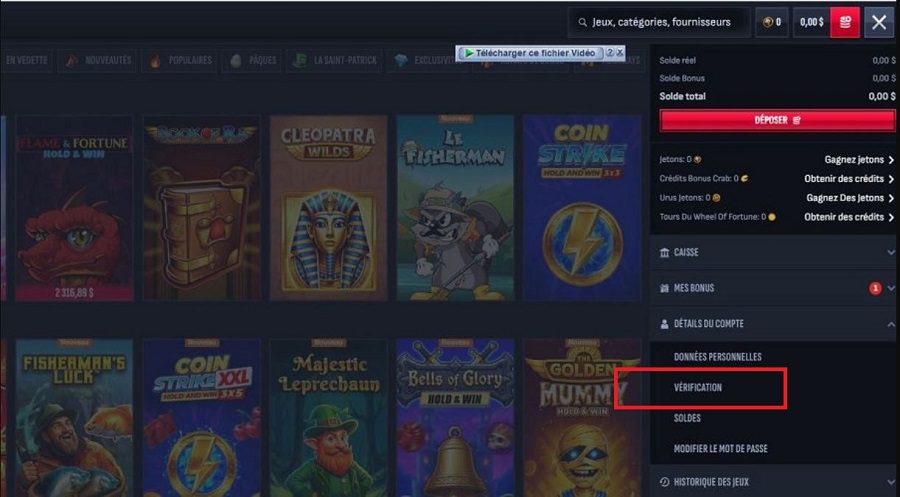Click the Mes Bonus gift icon
Screen dimensions: 900x497
664,288
